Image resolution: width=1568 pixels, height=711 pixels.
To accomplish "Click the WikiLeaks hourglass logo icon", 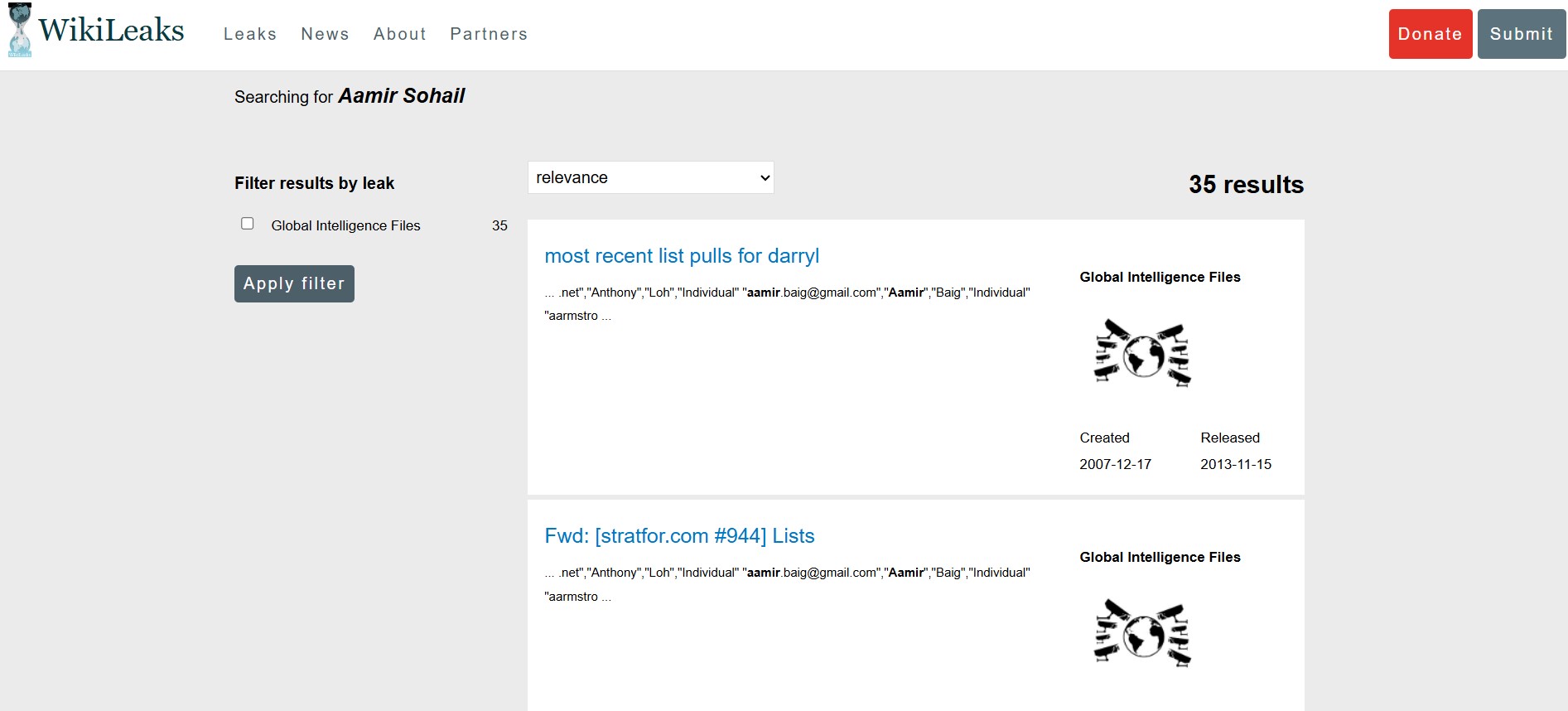I will pos(20,31).
